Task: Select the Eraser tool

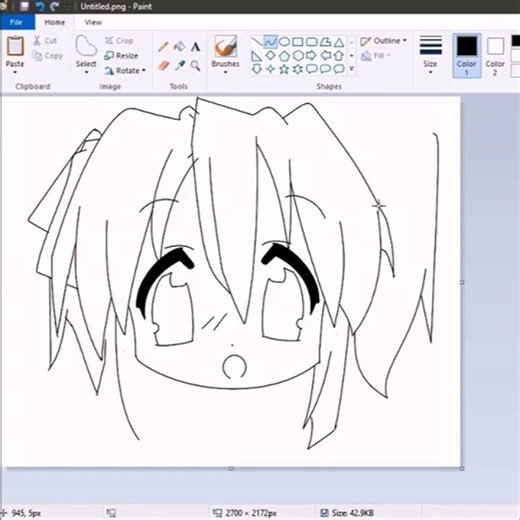Action: [163, 66]
